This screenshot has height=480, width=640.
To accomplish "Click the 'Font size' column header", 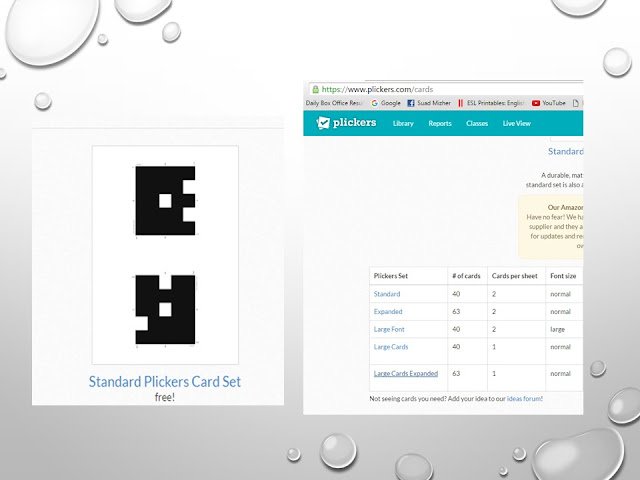I will pos(563,276).
